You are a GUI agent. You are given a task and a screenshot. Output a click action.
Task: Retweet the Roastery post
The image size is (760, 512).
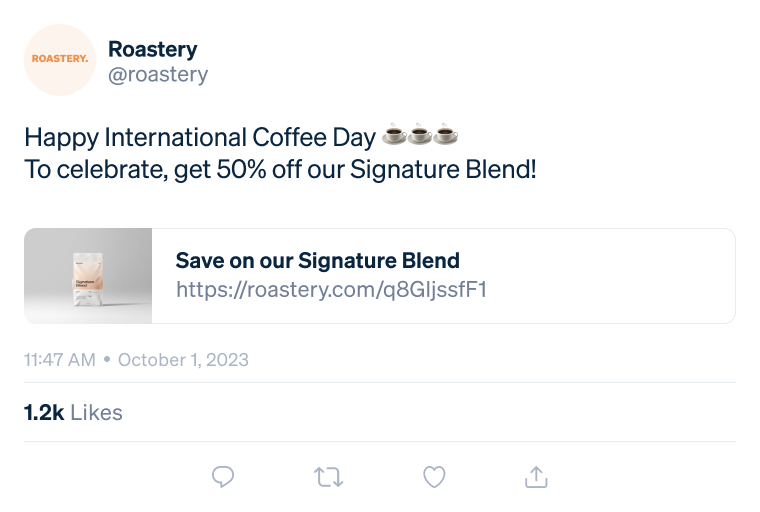point(329,477)
